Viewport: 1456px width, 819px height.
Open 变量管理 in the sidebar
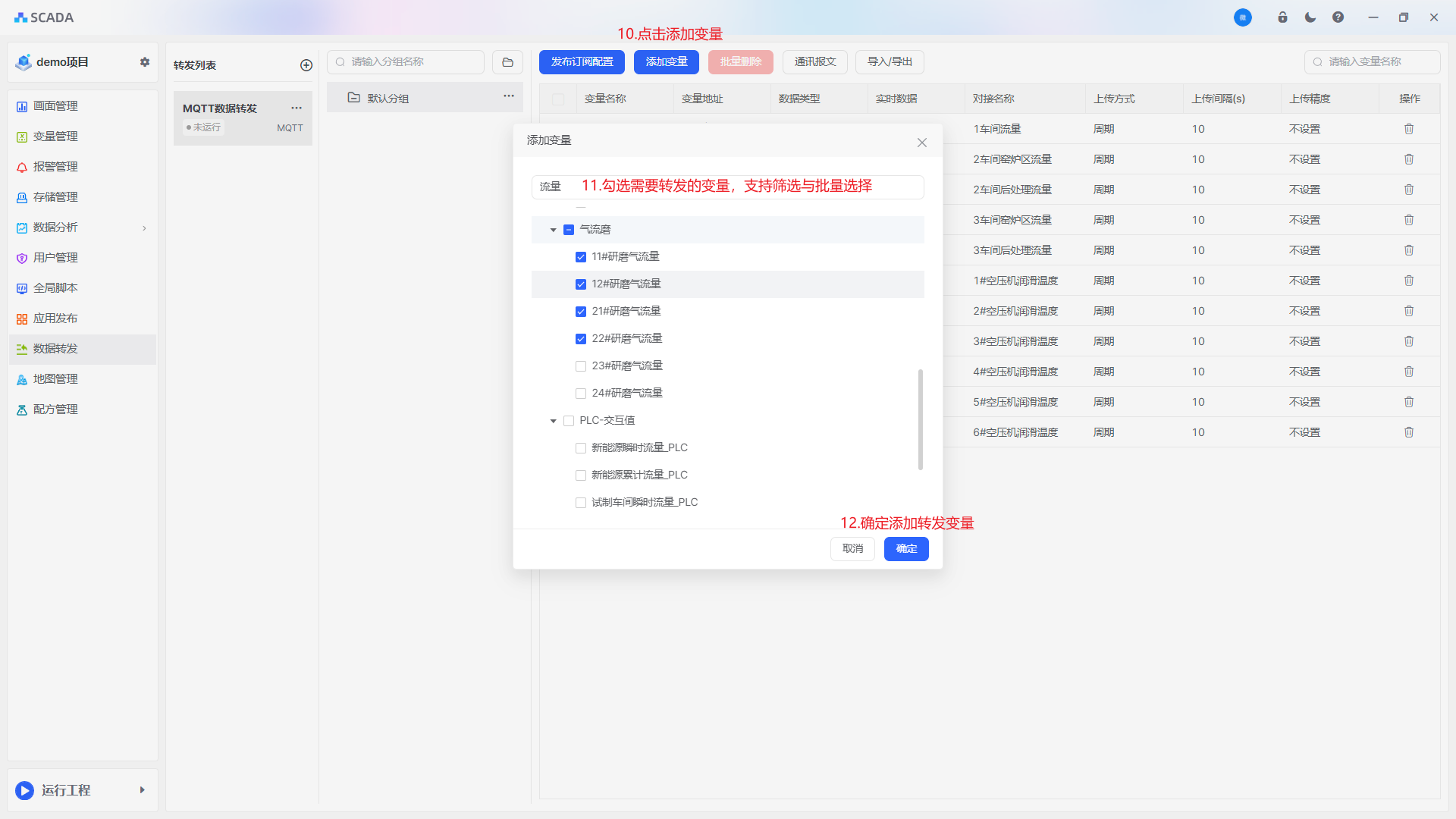coord(55,136)
